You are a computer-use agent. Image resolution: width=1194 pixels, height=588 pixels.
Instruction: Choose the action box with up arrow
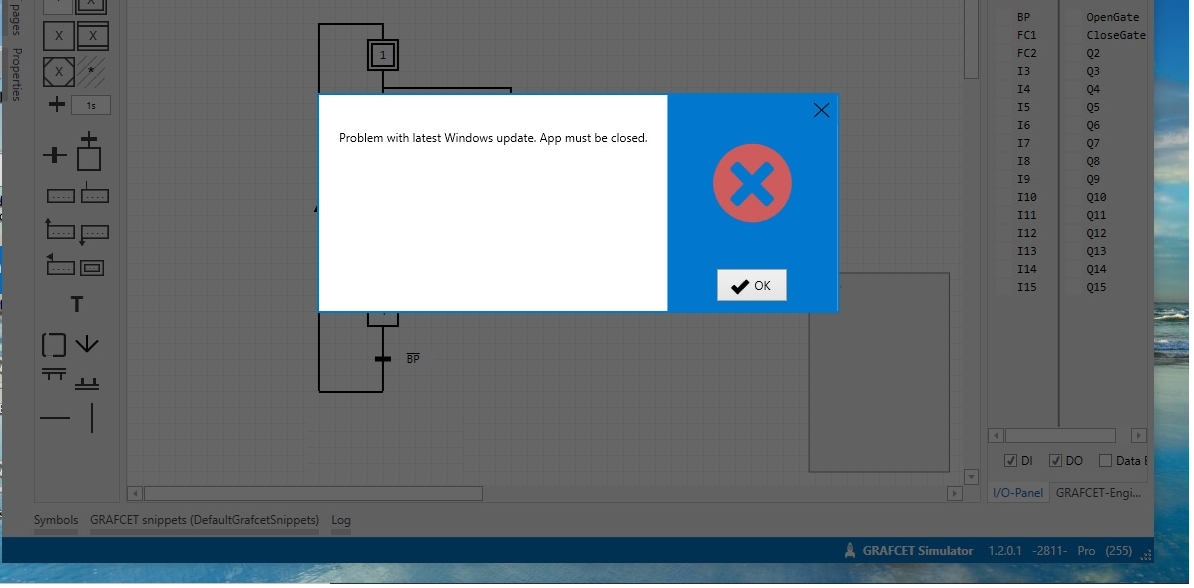(x=60, y=228)
